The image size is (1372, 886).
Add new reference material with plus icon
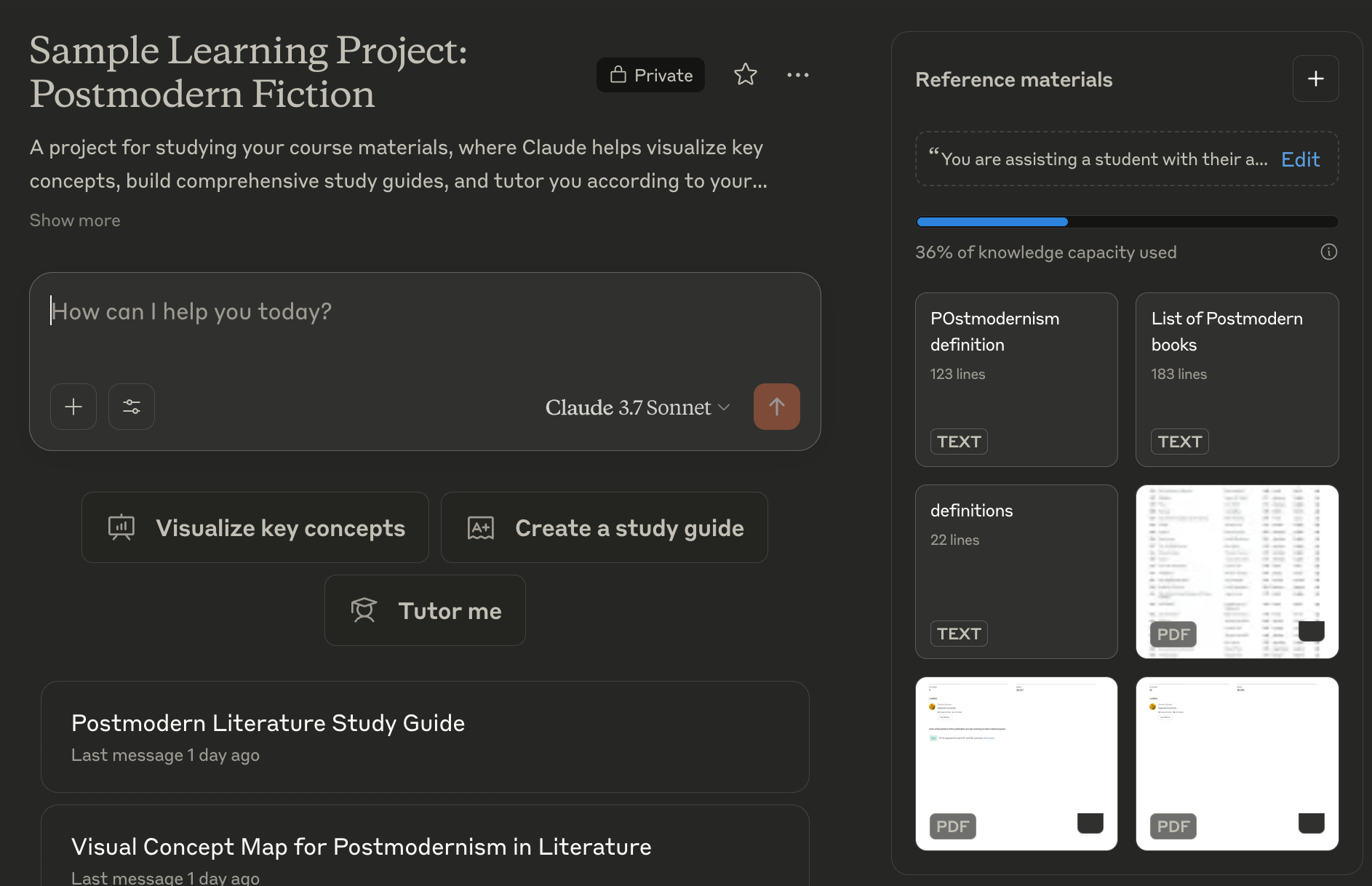click(x=1315, y=79)
